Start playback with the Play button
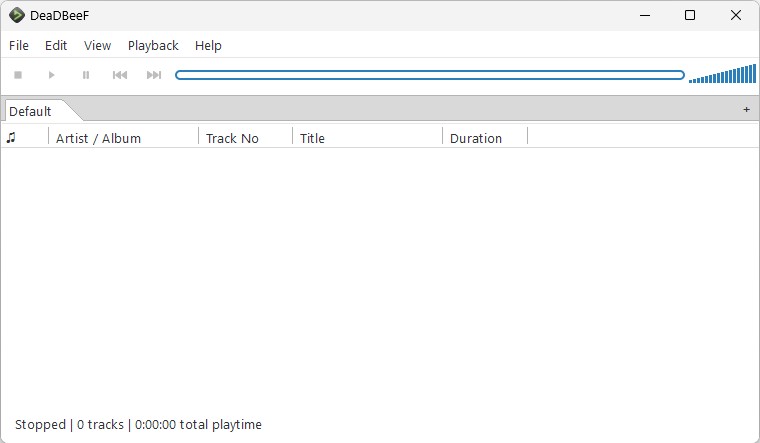The height and width of the screenshot is (443, 760). point(51,75)
